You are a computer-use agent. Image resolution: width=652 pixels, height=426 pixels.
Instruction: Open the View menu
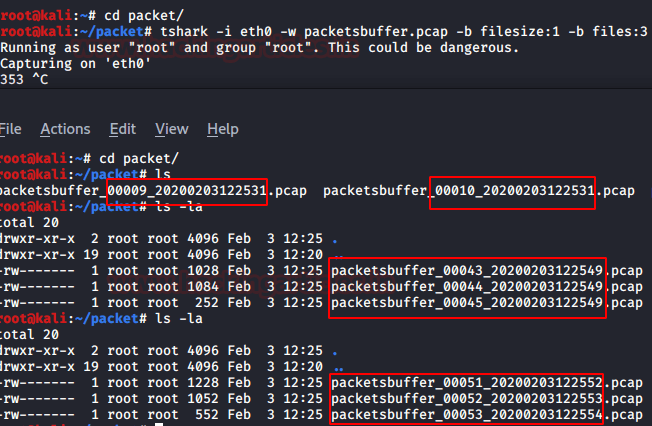point(171,129)
